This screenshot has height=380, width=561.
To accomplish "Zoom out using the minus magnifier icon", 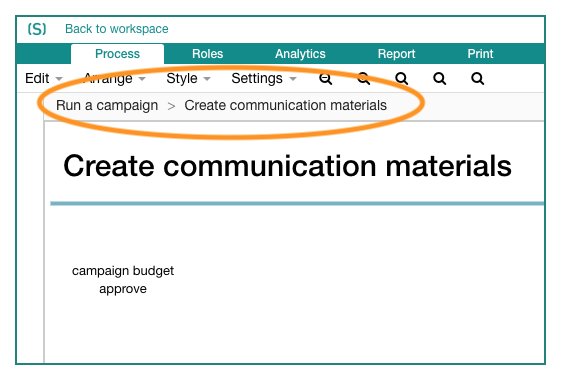I will [325, 78].
